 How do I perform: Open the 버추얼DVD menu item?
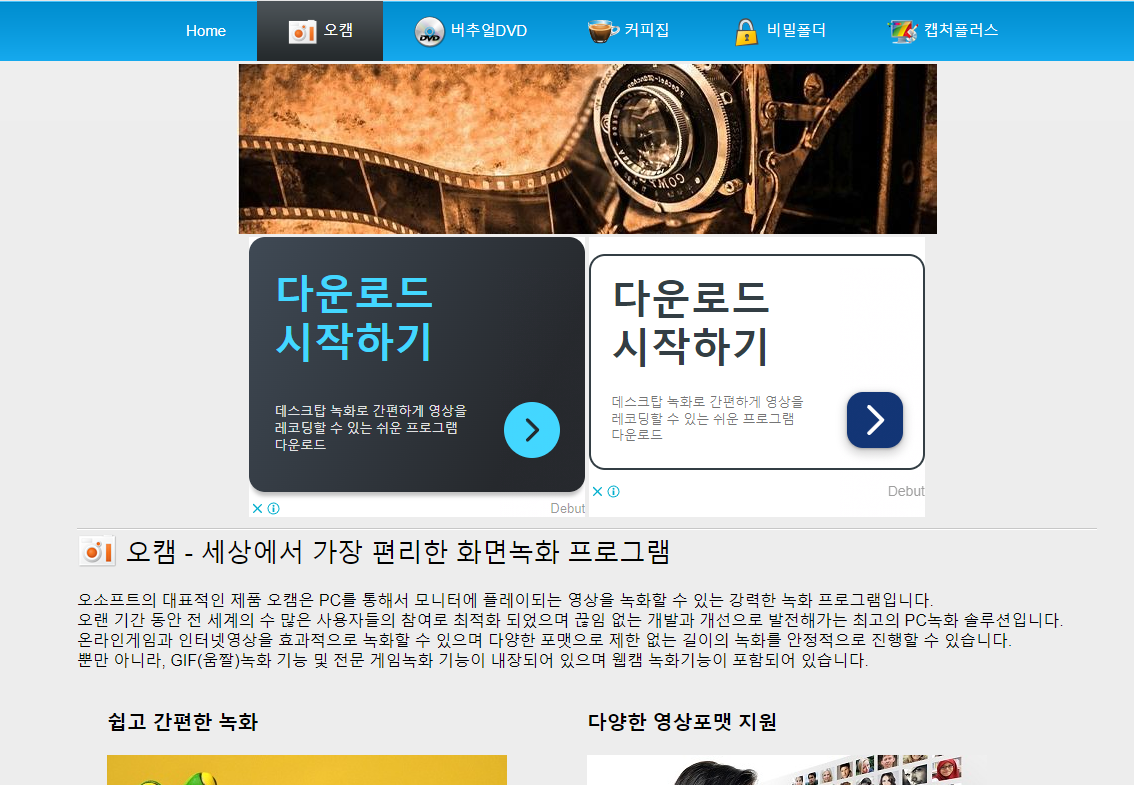(471, 31)
